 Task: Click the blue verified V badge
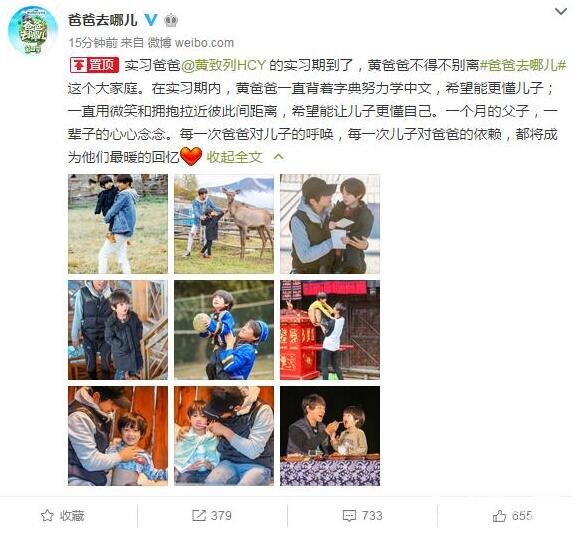(x=151, y=20)
